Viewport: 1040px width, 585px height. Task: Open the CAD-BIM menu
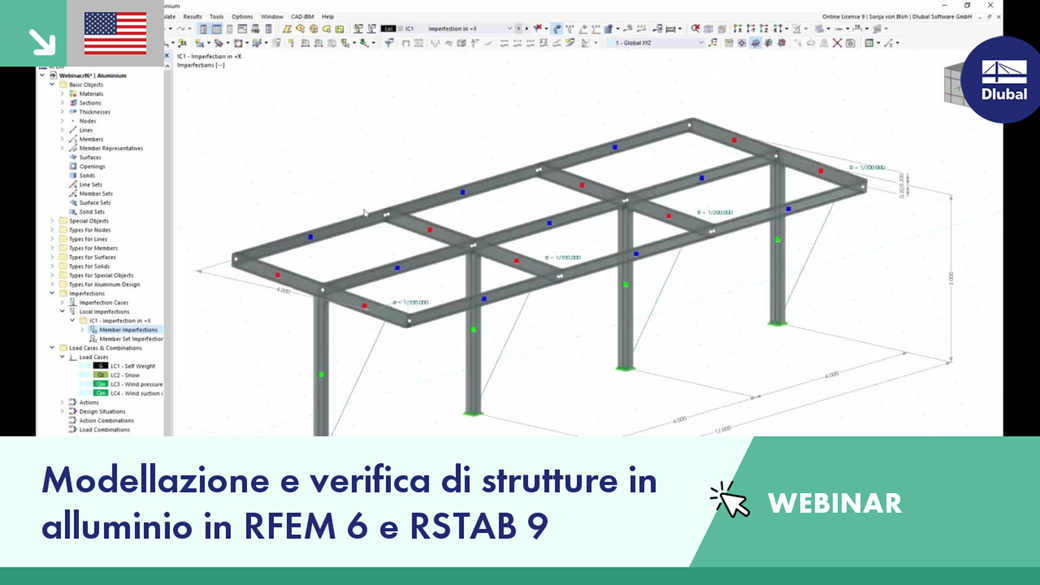point(301,17)
